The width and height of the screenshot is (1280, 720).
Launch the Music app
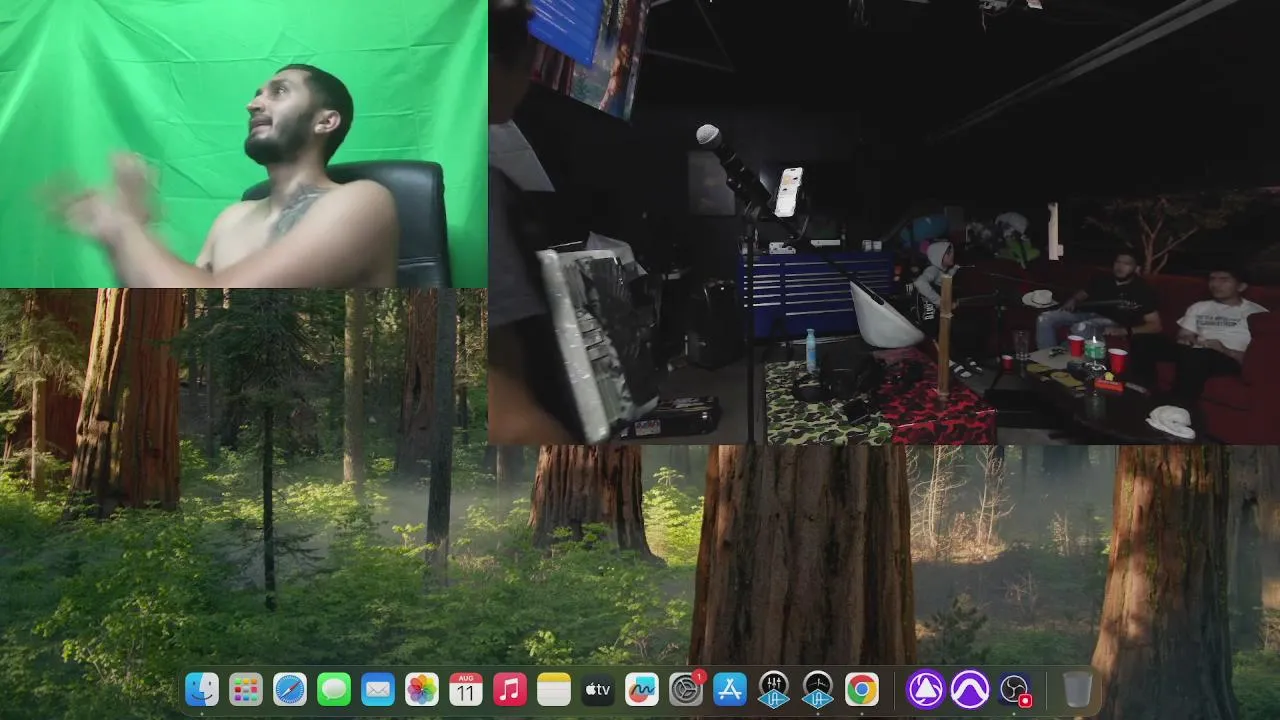(x=510, y=689)
